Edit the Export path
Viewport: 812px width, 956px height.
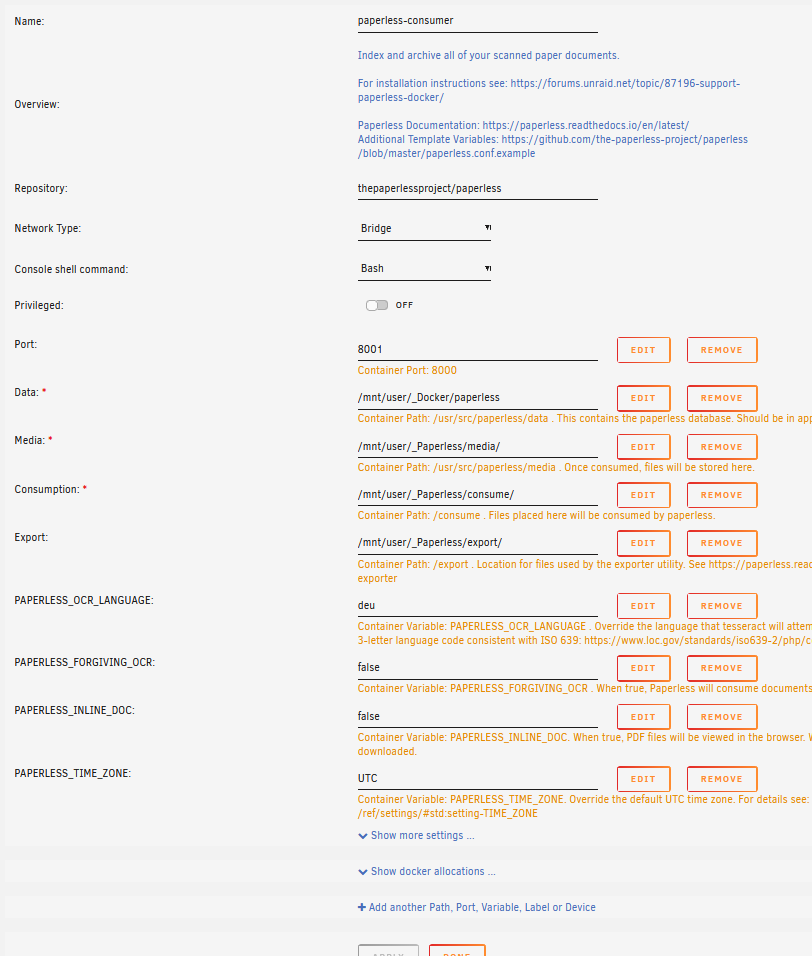click(643, 543)
